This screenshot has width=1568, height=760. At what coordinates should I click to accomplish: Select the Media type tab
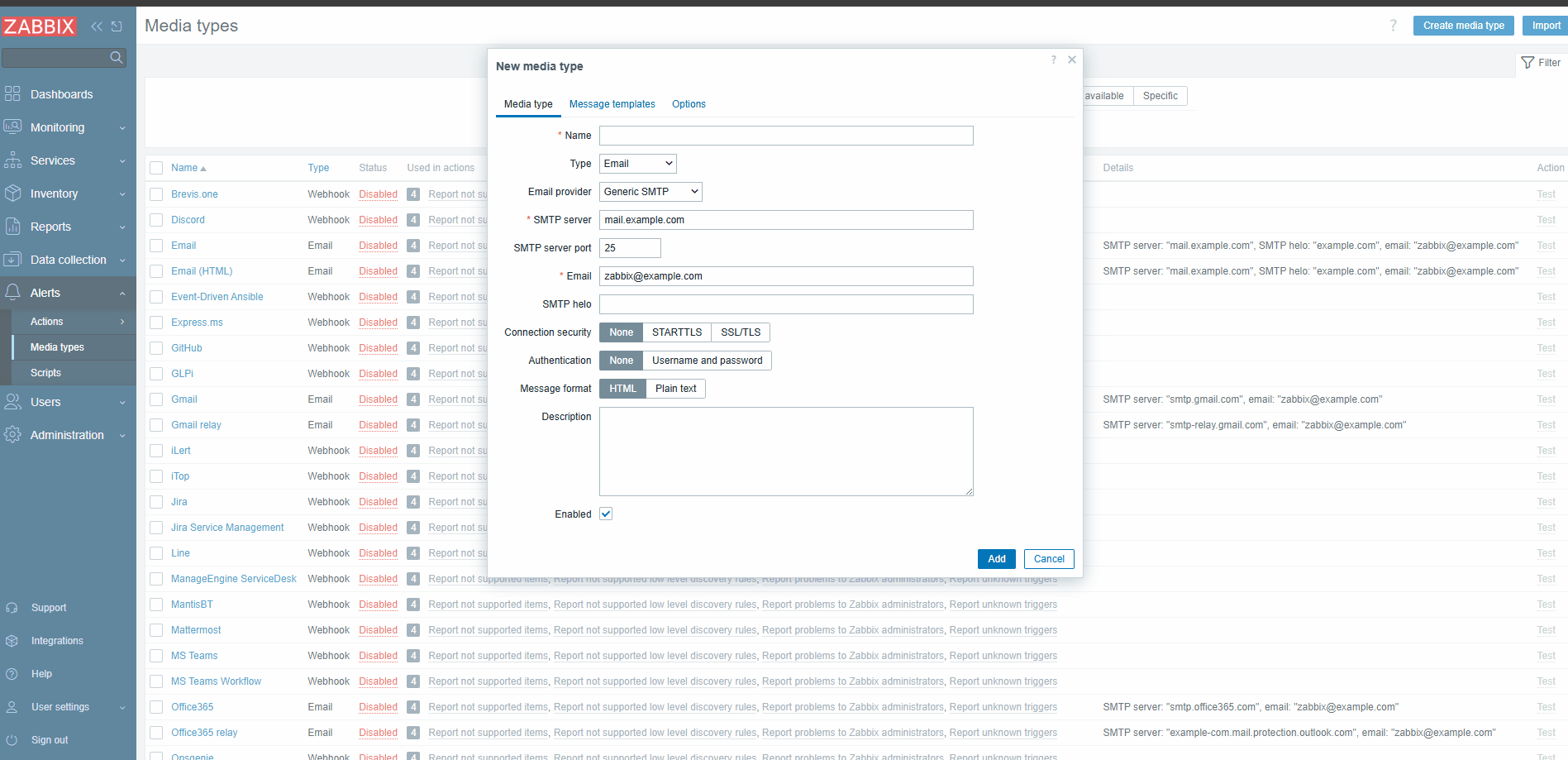[528, 104]
